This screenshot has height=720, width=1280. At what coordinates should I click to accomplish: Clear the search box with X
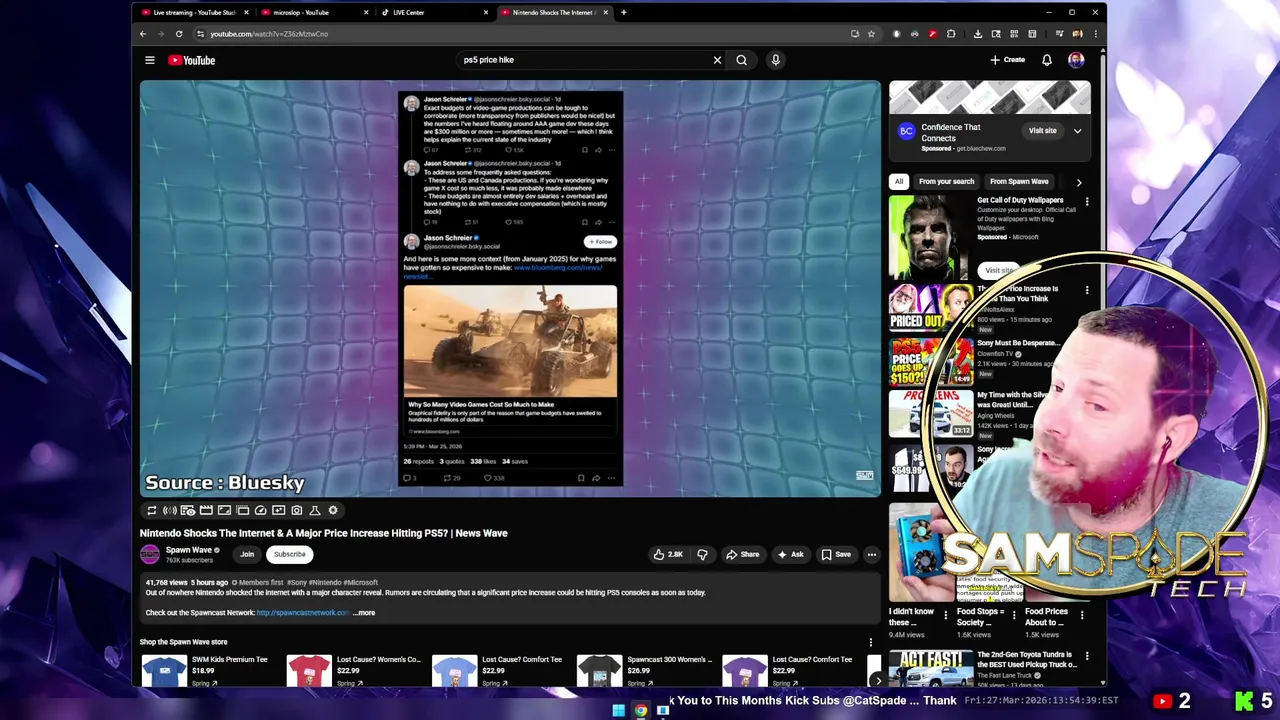pyautogui.click(x=717, y=60)
